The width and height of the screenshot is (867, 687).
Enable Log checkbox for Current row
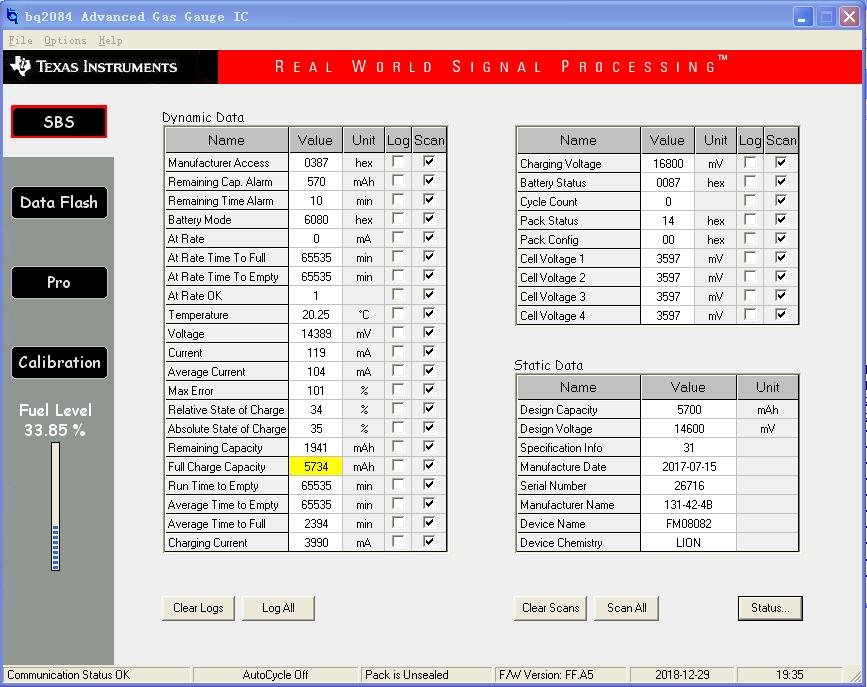pyautogui.click(x=398, y=352)
